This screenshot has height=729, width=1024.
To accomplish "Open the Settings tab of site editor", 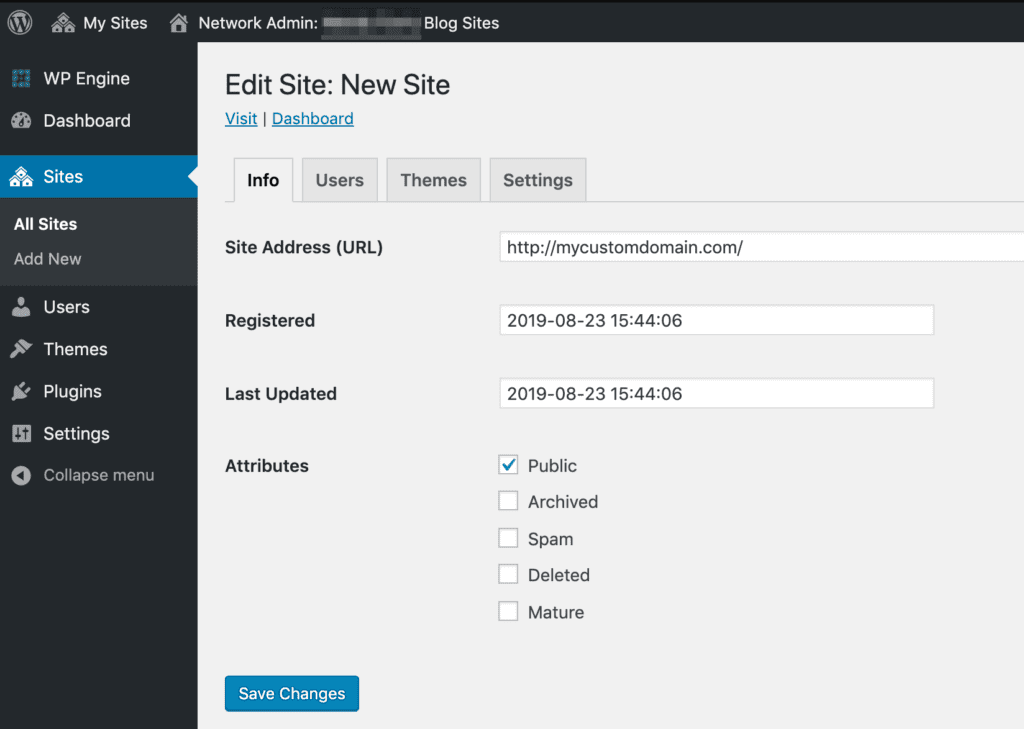I will point(537,180).
